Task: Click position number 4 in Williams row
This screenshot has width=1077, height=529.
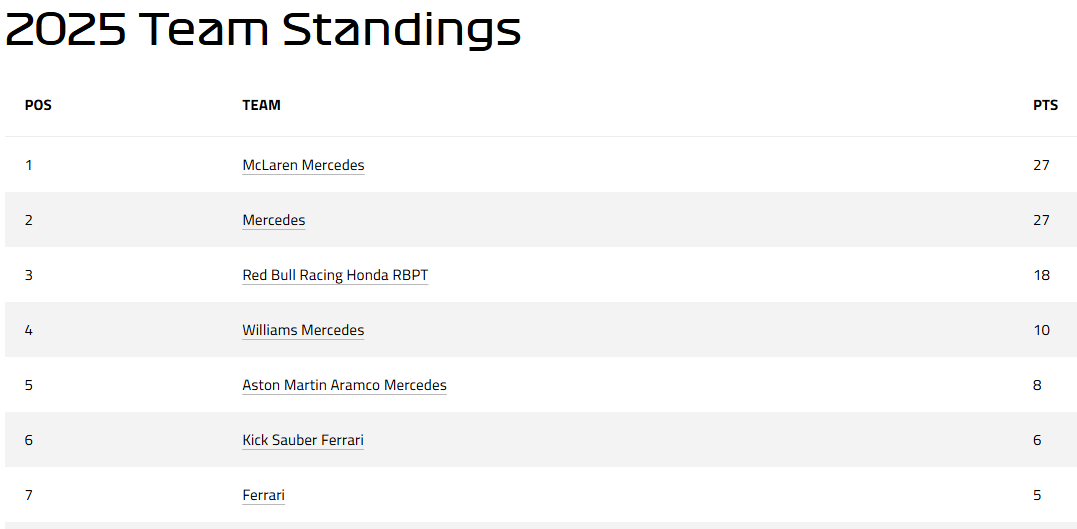Action: 29,330
